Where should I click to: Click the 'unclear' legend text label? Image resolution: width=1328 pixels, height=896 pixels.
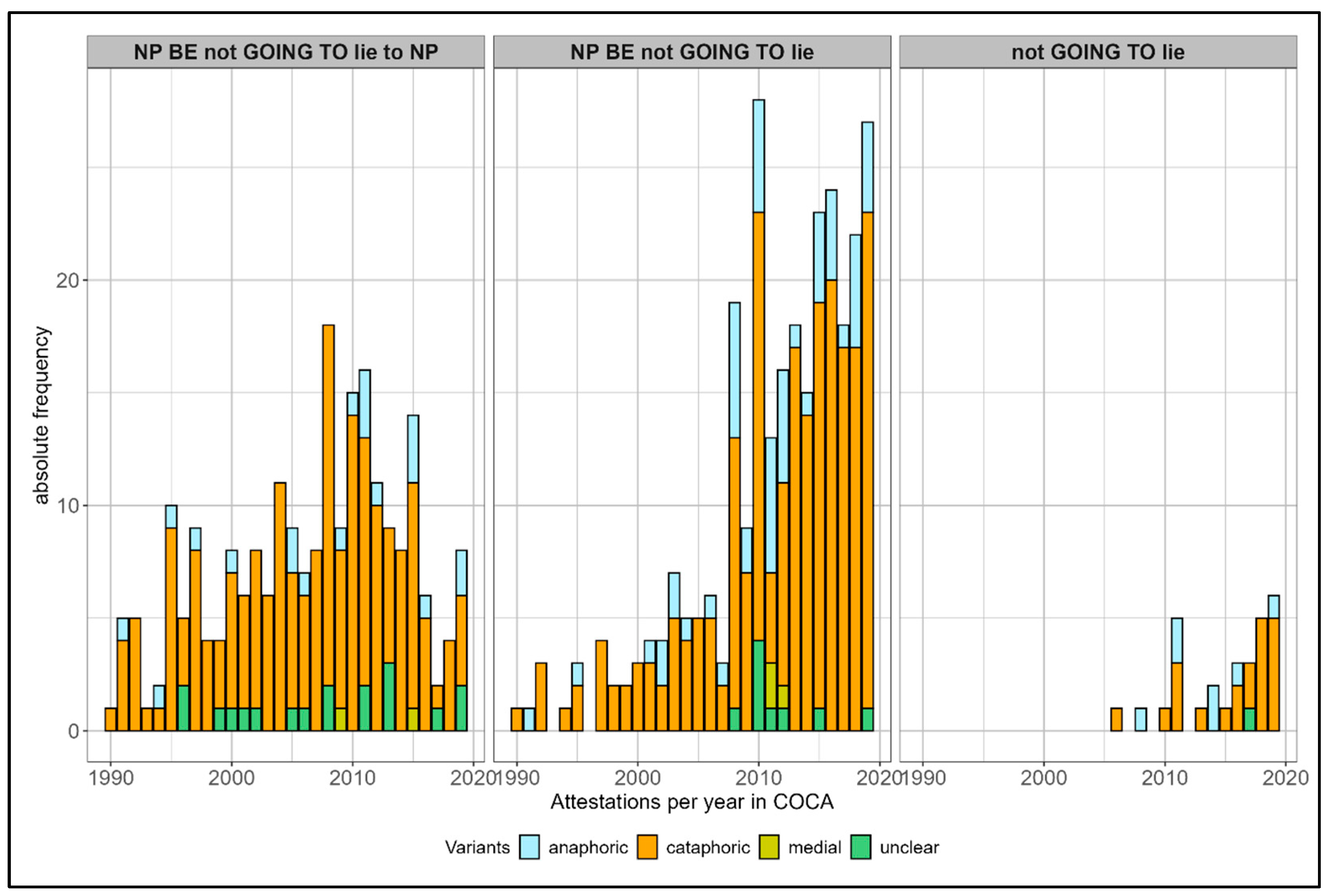[x=909, y=847]
